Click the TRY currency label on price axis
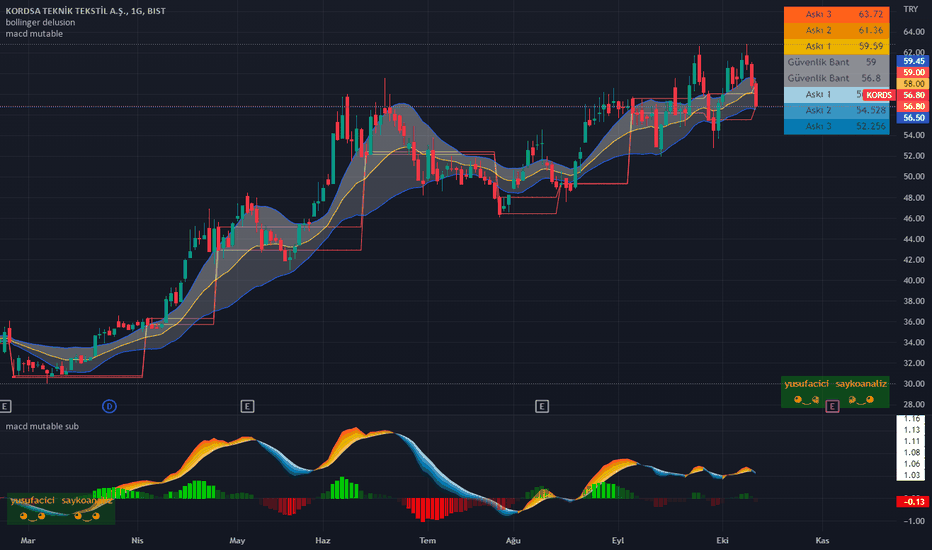Screen dimensions: 932x550 [911, 9]
